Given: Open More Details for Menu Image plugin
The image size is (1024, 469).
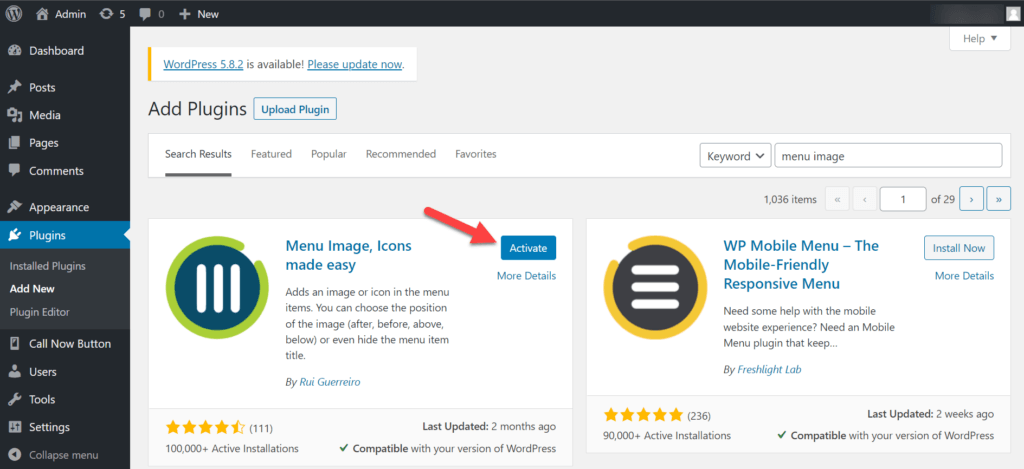Looking at the screenshot, I should tap(526, 276).
